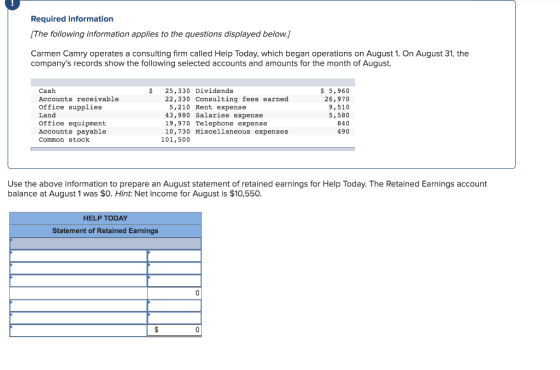Select third amount field above subtotal zero

174,281
